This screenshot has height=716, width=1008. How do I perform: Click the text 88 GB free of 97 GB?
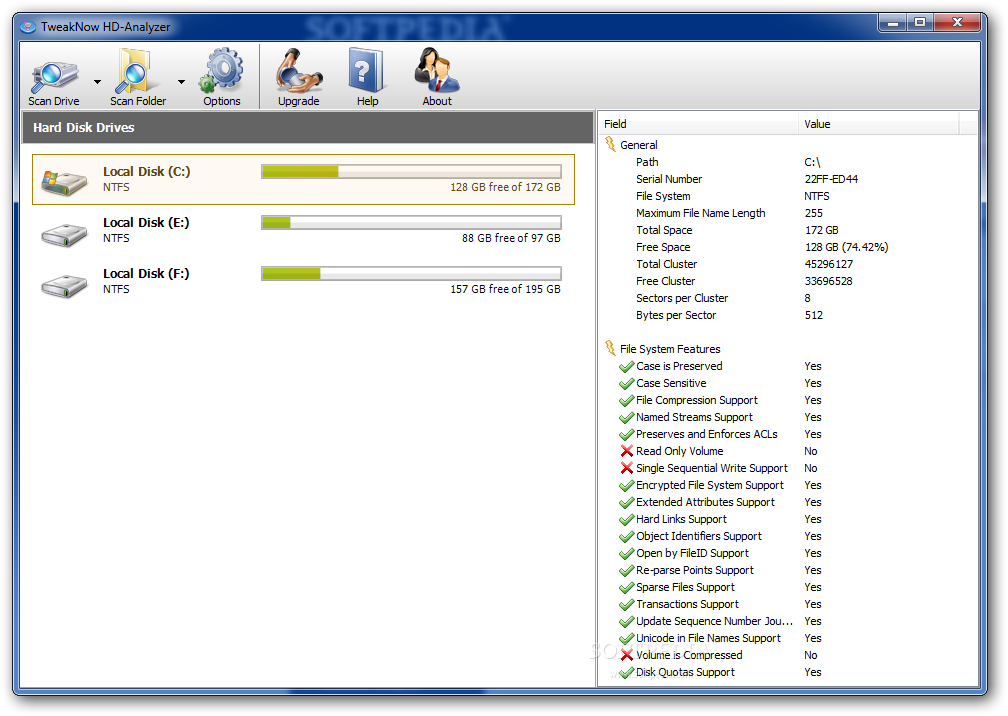pos(511,238)
